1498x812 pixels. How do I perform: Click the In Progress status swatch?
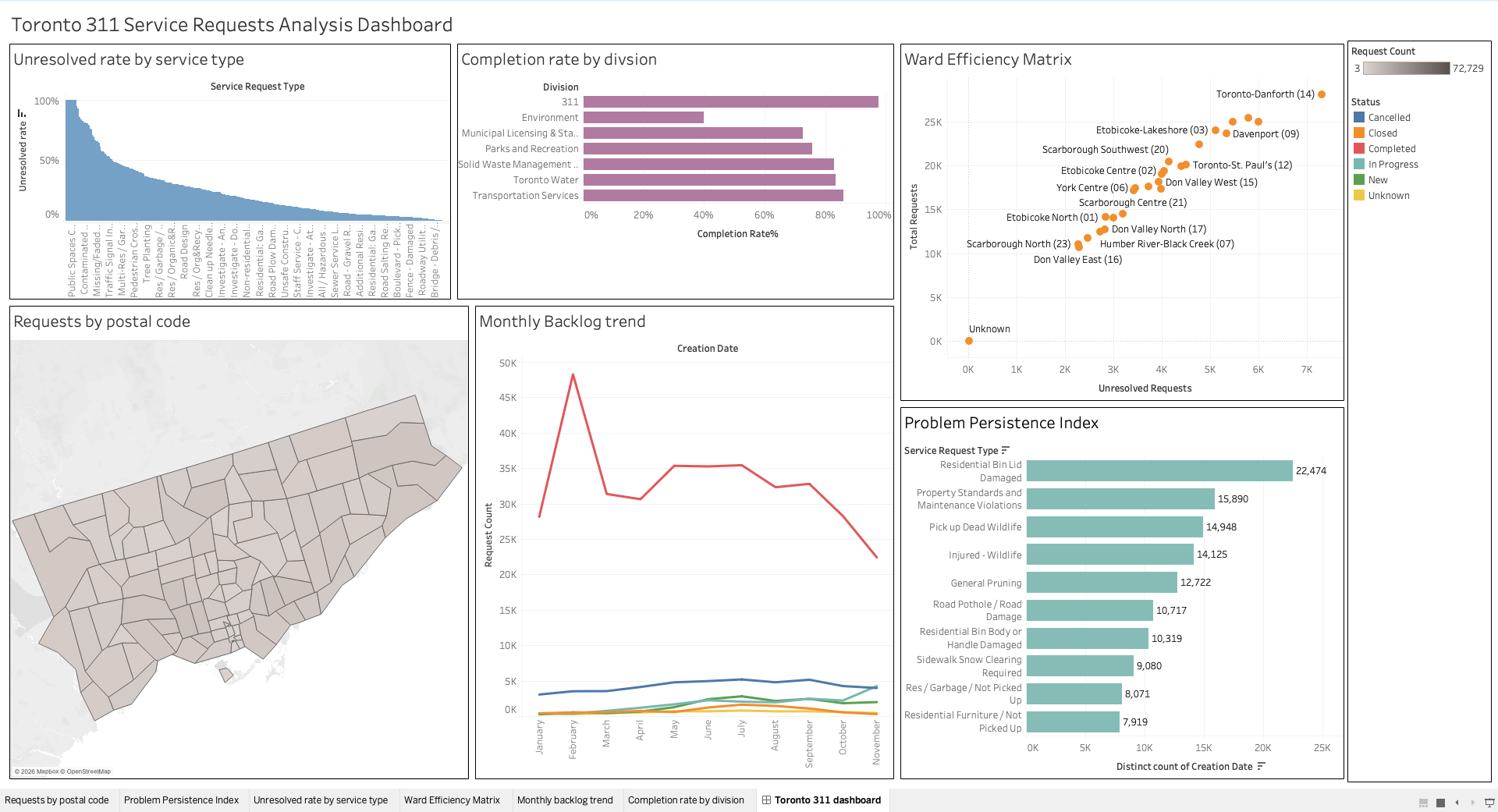[x=1359, y=164]
